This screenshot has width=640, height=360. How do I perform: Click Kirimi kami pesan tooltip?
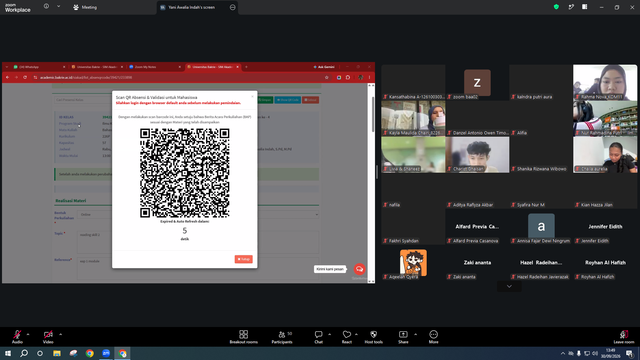click(x=330, y=269)
